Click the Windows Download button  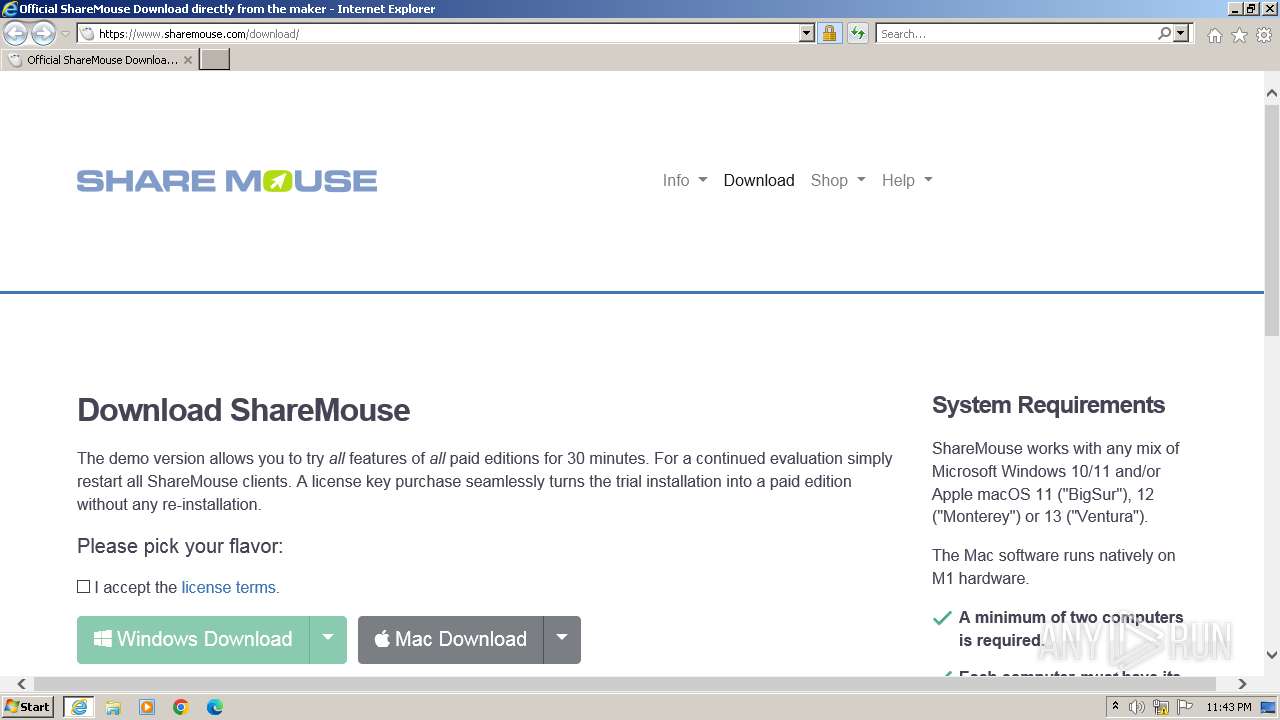point(193,639)
